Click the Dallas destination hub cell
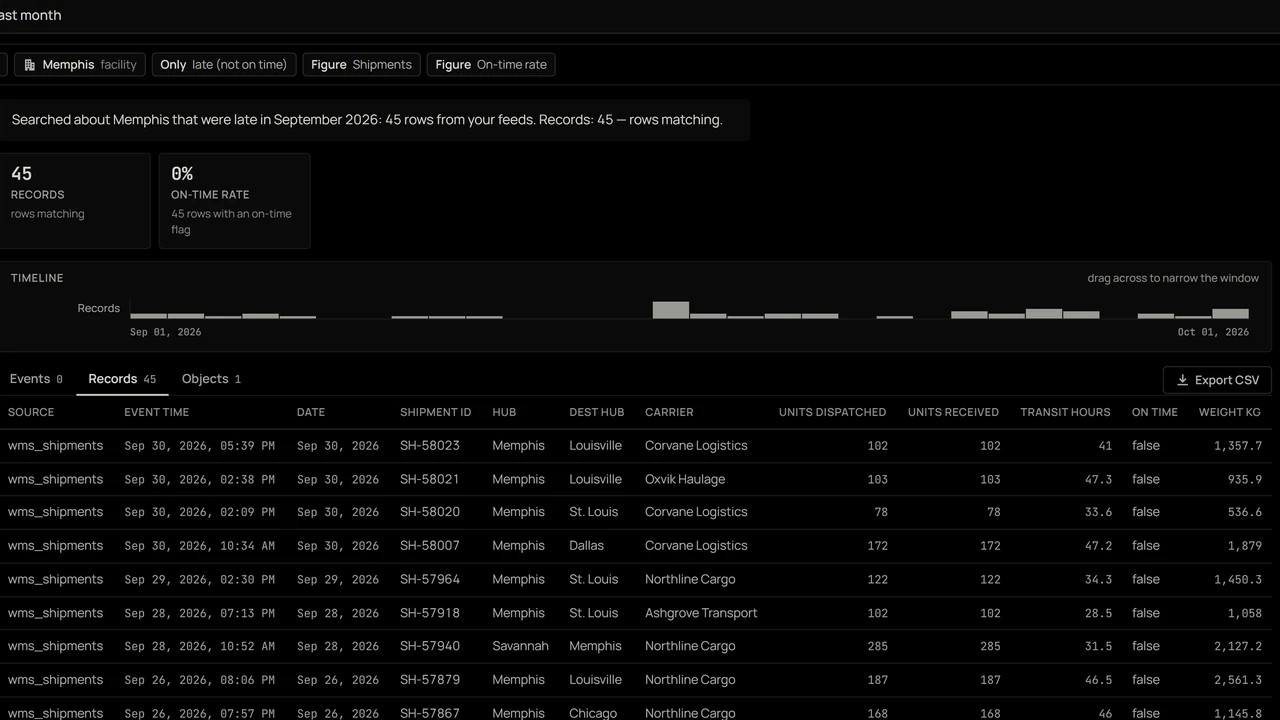This screenshot has height=720, width=1280. (586, 546)
